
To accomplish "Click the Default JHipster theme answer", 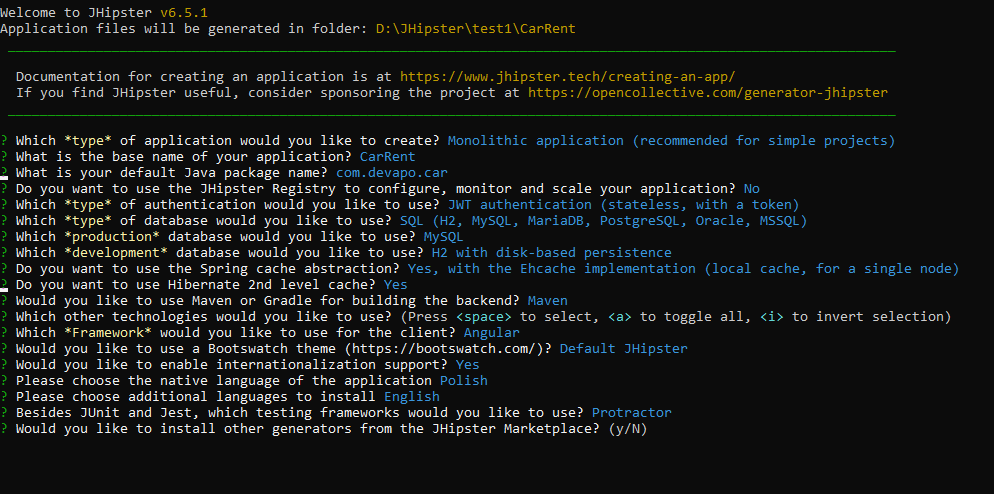I will [x=623, y=349].
